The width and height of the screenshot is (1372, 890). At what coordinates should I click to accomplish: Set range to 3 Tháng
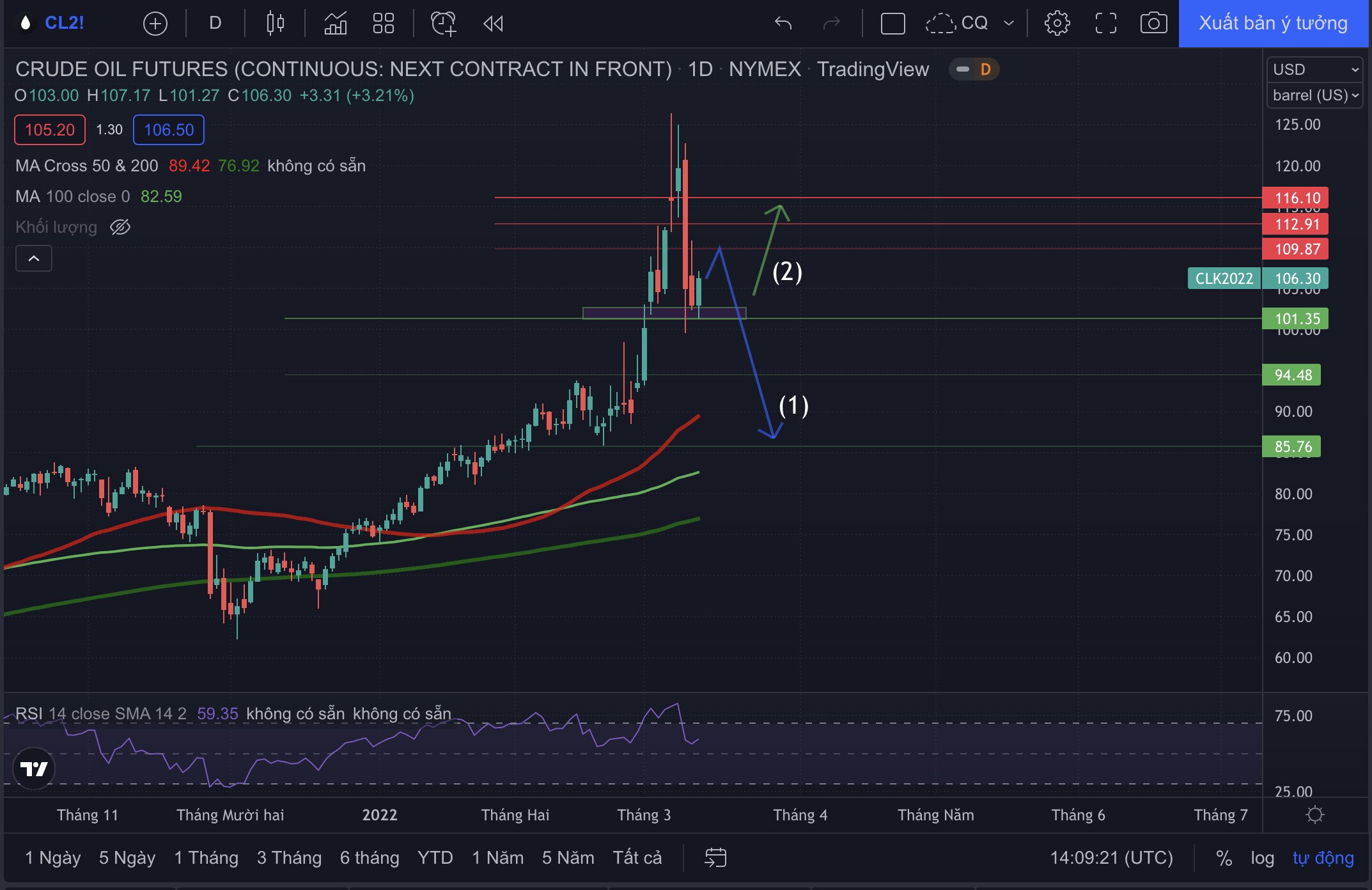(x=289, y=857)
